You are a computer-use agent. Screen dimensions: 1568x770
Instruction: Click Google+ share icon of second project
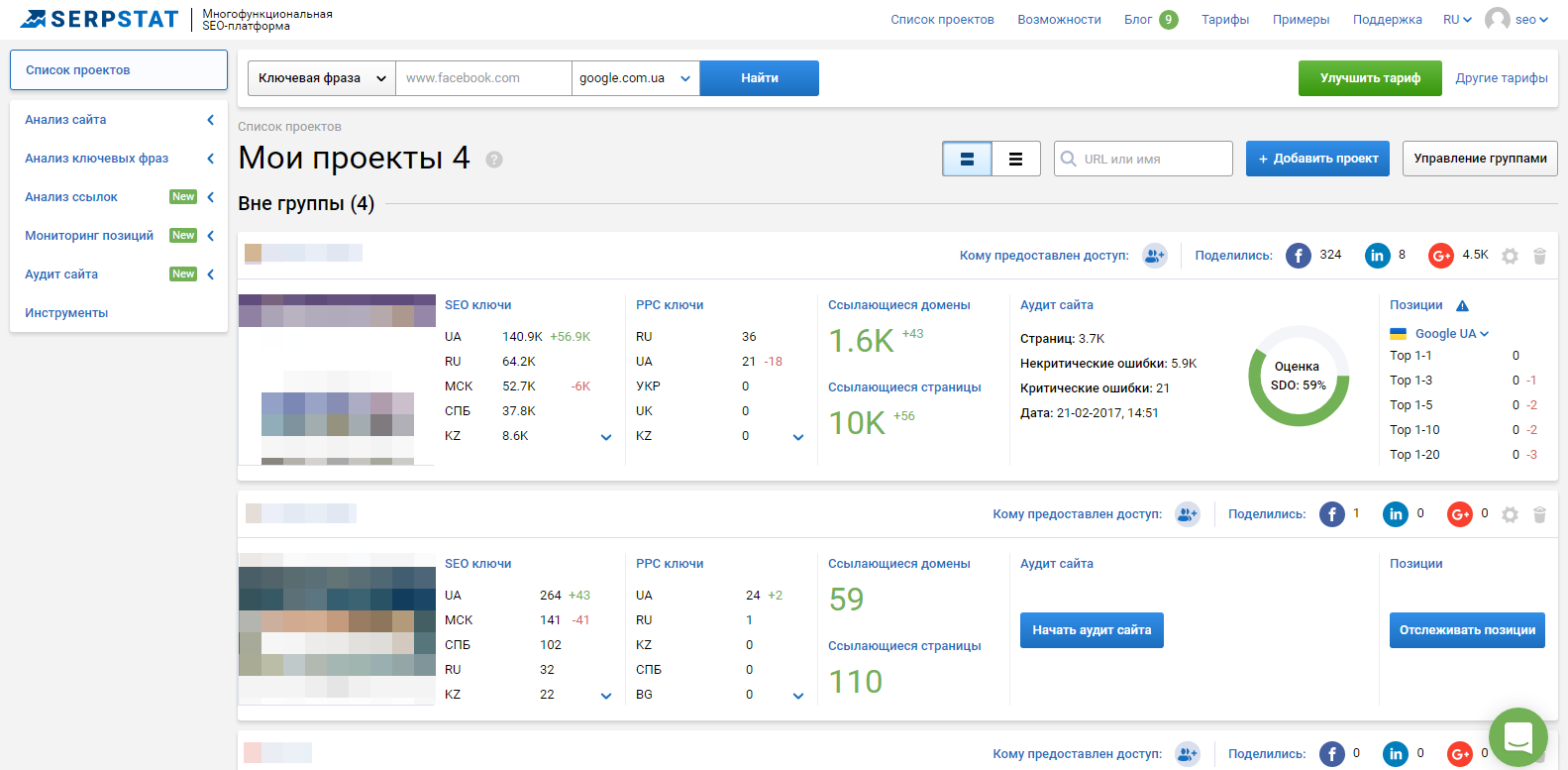coord(1459,514)
